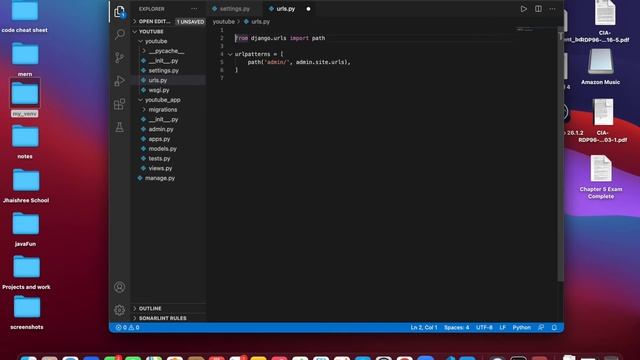Open urls.py in the file tree

(158, 80)
